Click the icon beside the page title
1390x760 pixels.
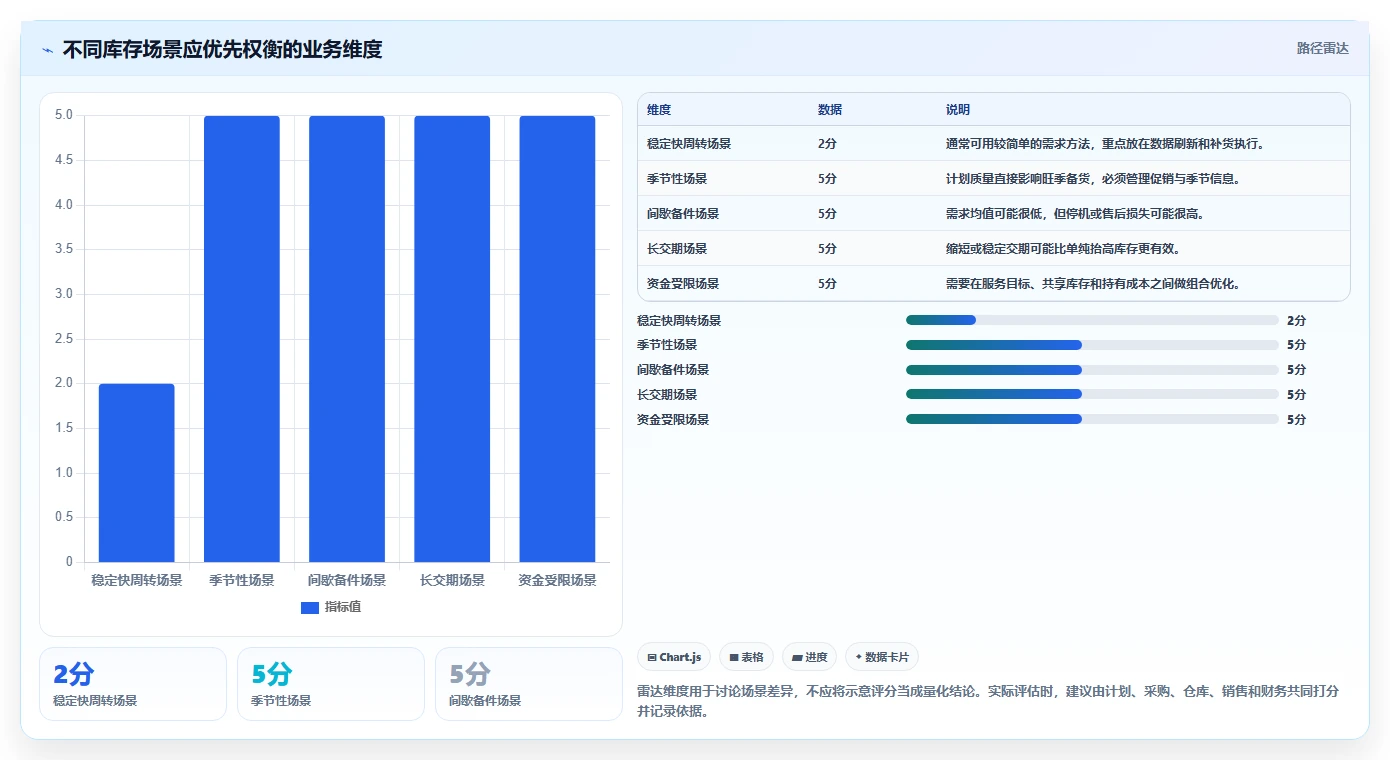coord(47,50)
